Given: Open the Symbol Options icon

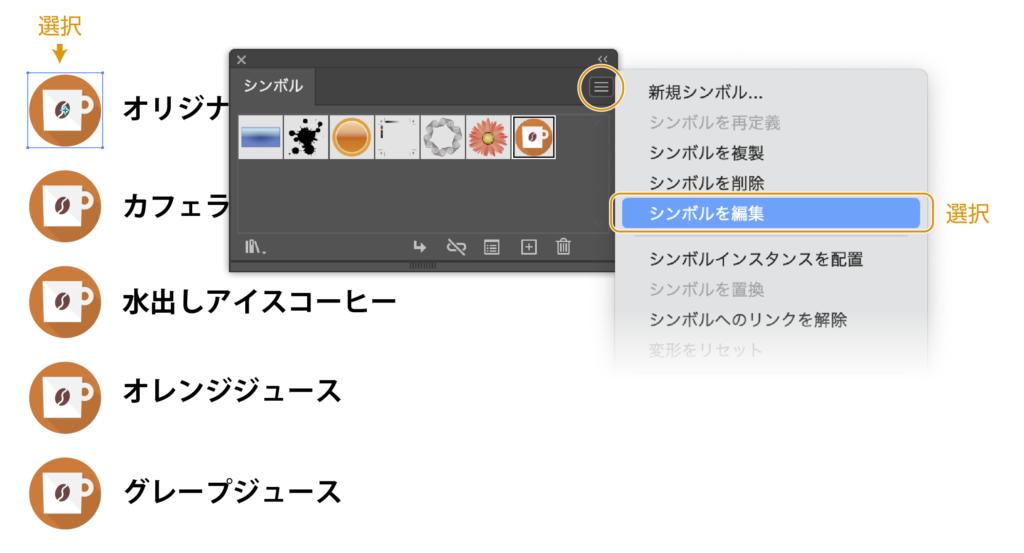Looking at the screenshot, I should [x=492, y=247].
